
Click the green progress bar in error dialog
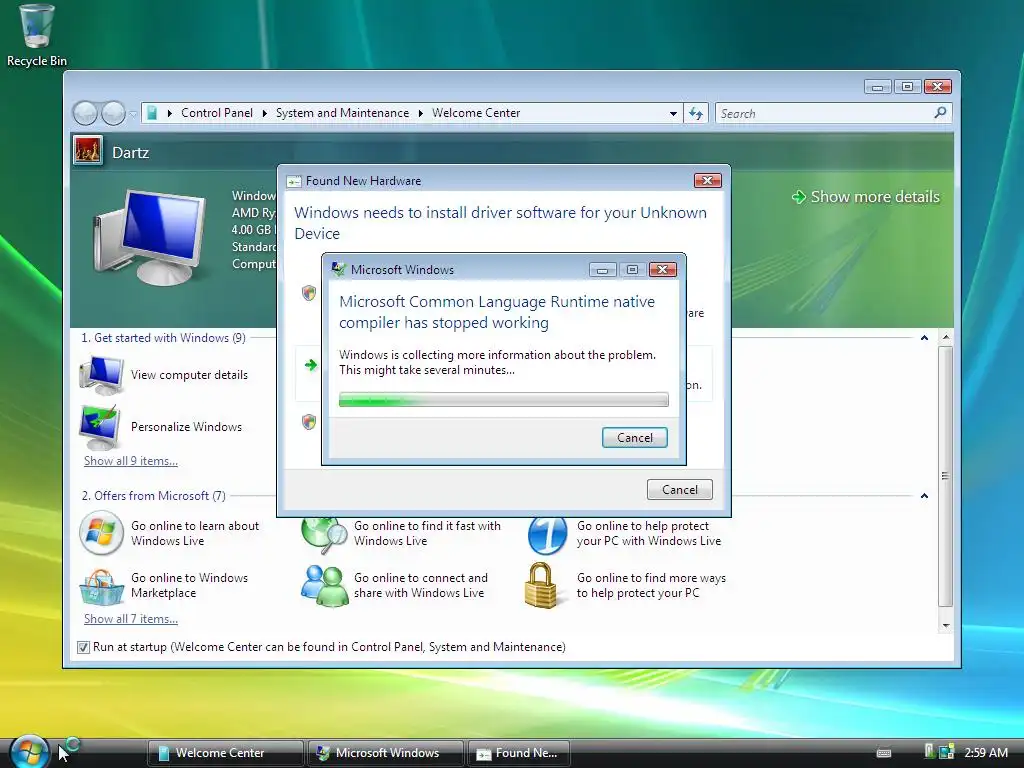[x=504, y=400]
